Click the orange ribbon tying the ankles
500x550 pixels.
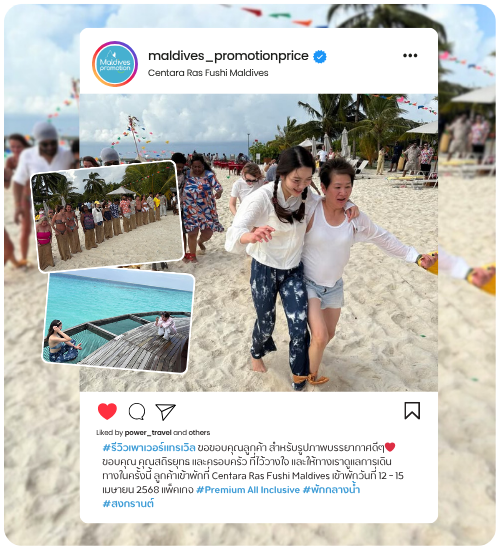309,379
